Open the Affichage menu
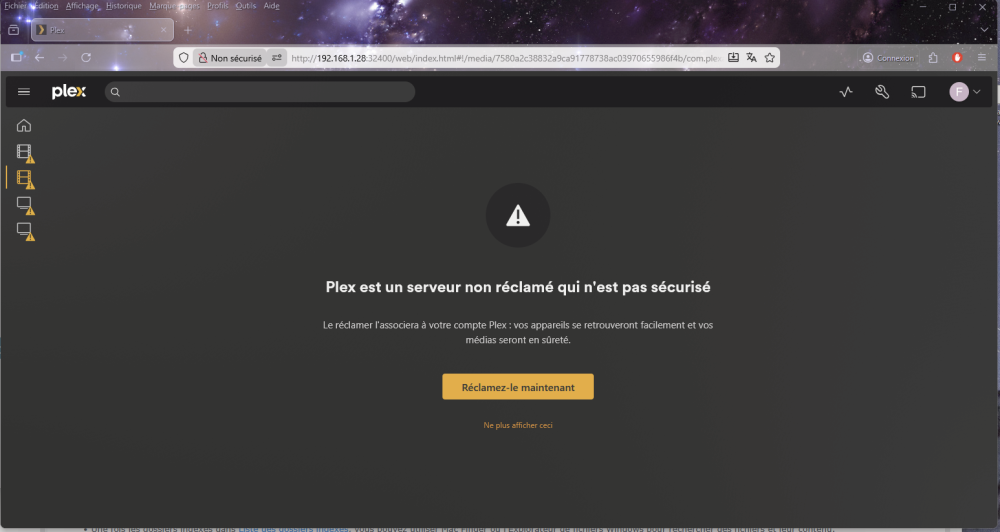The width and height of the screenshot is (1000, 532). pyautogui.click(x=82, y=6)
